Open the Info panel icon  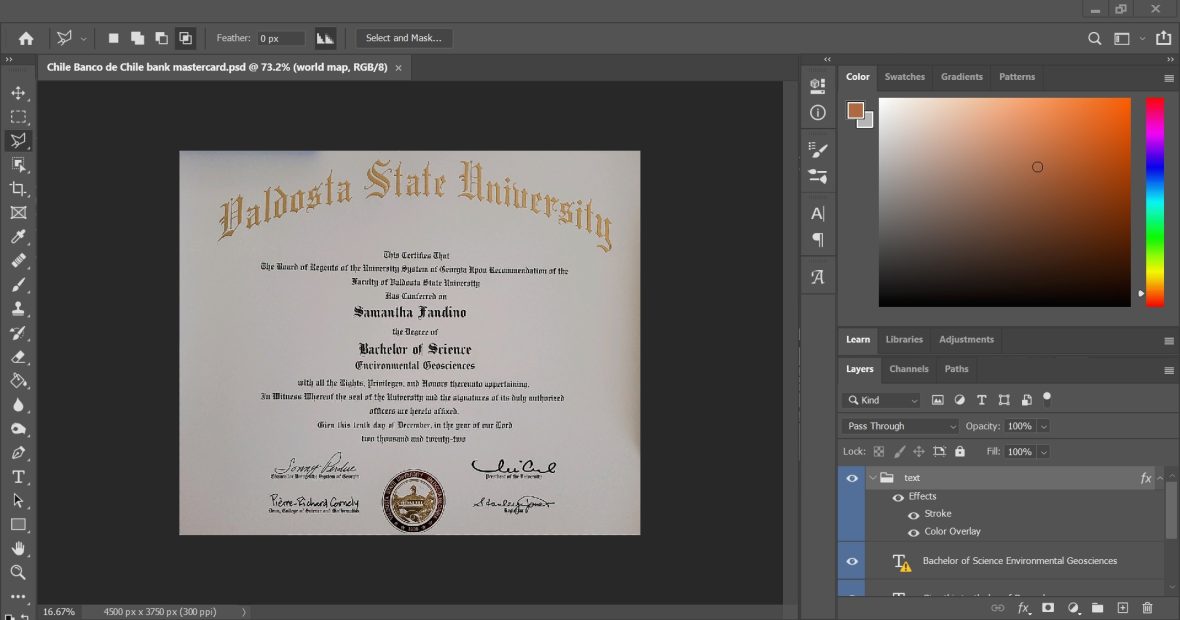point(817,113)
